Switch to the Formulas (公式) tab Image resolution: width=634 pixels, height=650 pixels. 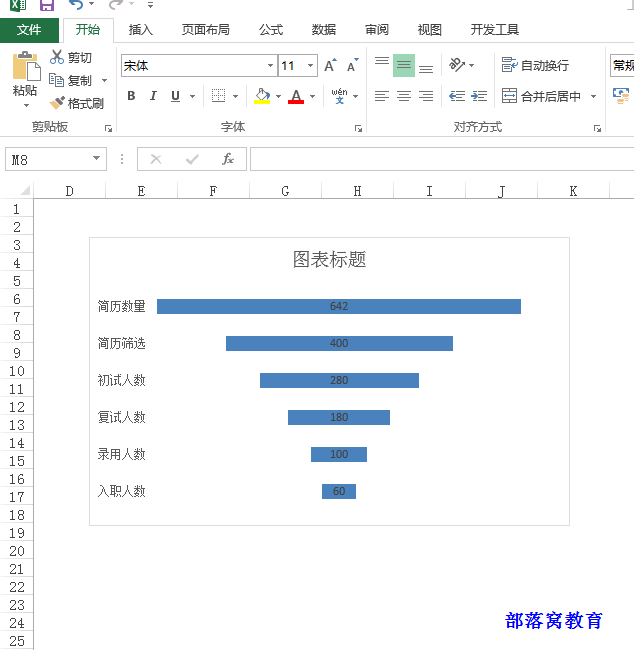coord(271,30)
